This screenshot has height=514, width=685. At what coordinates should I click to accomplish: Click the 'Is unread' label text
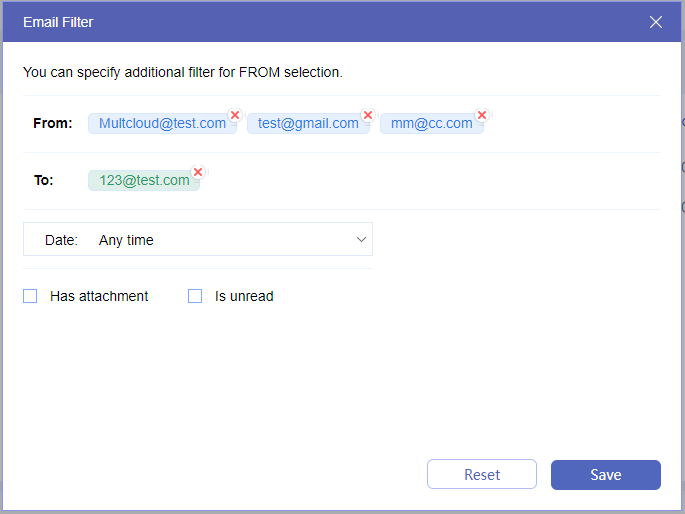244,296
